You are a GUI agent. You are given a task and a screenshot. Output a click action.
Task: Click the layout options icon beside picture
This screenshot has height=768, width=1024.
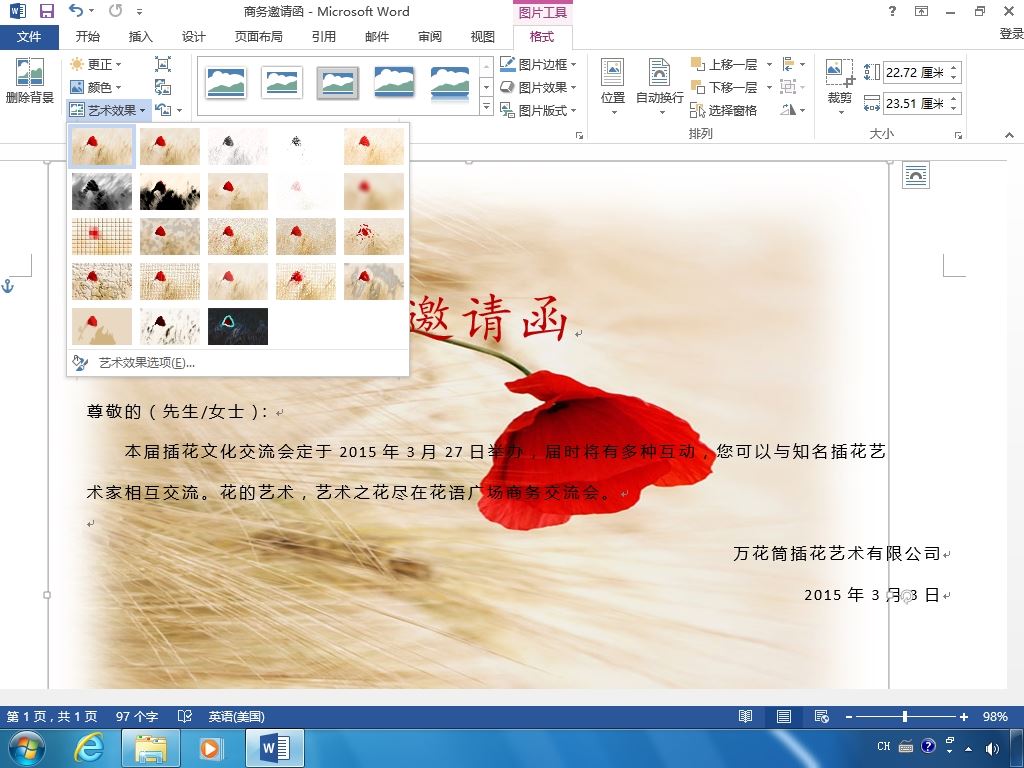[916, 175]
